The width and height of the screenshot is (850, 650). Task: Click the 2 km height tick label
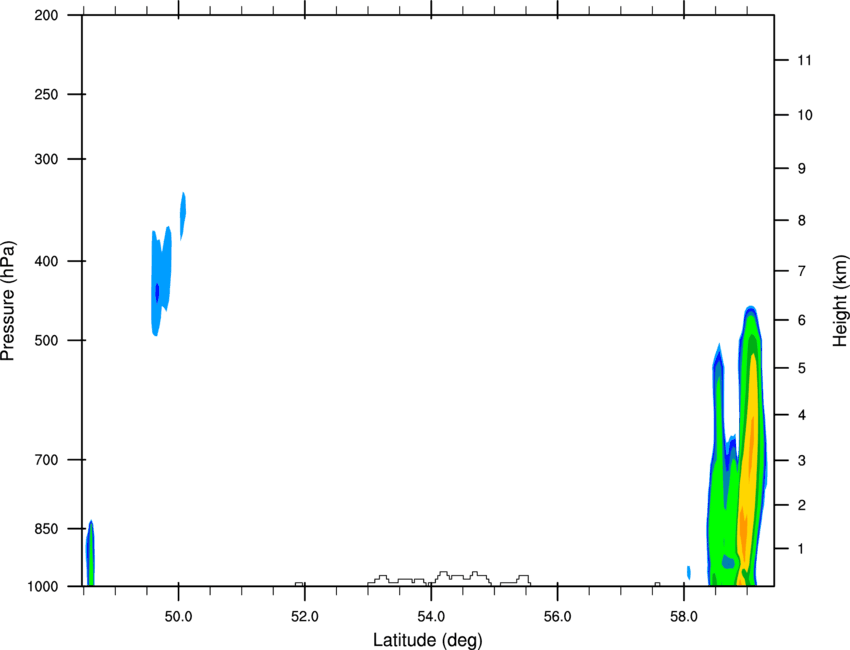802,505
